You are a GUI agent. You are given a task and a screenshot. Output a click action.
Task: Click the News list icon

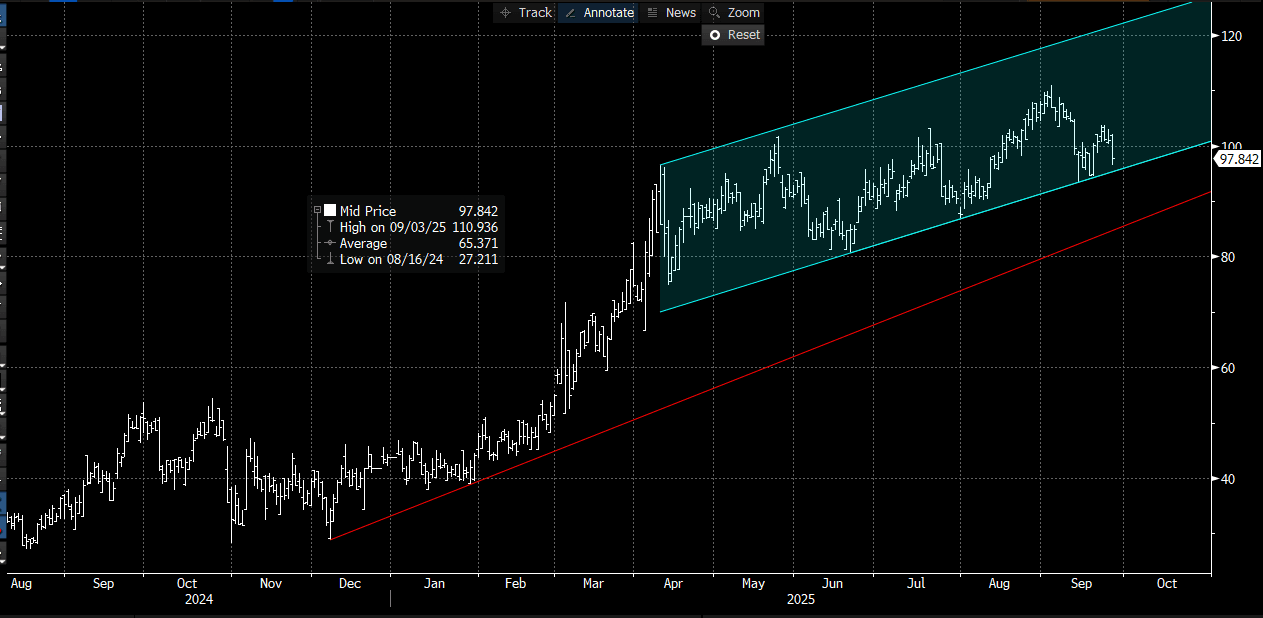tap(653, 13)
